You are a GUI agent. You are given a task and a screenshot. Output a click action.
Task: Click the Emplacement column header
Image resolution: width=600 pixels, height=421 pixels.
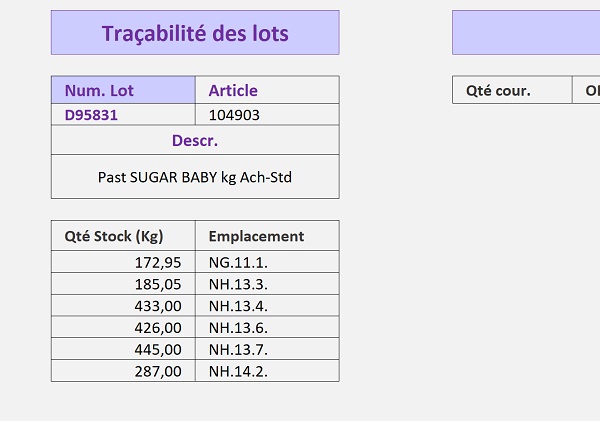tap(267, 236)
